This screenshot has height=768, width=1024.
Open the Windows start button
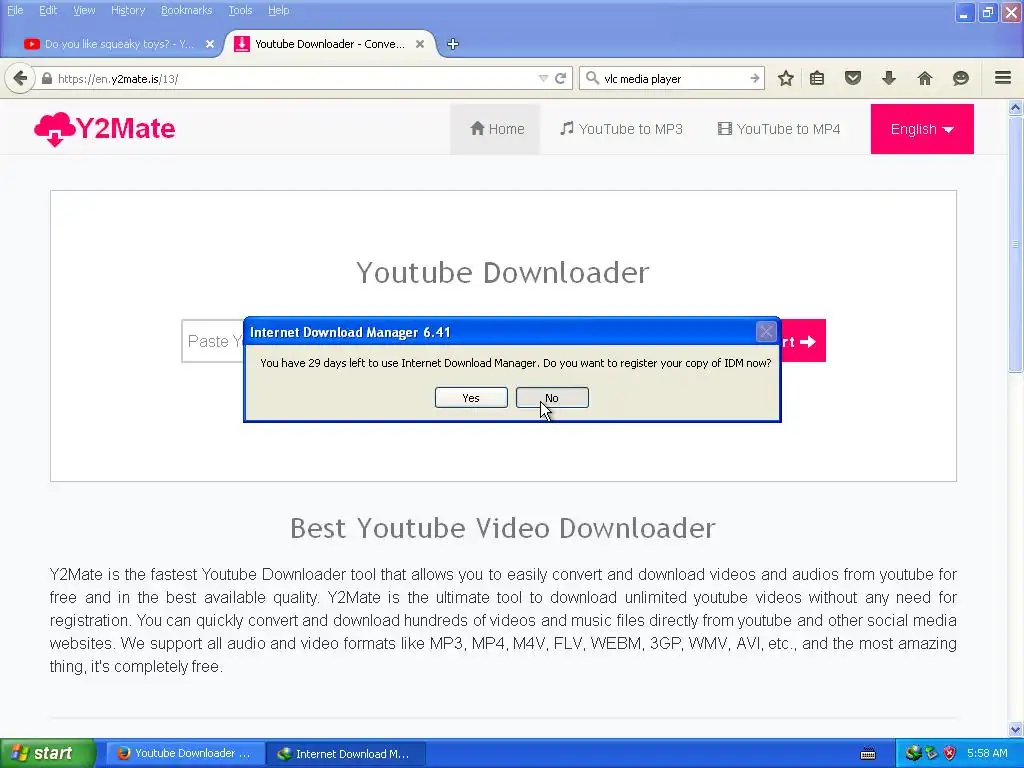[x=48, y=754]
